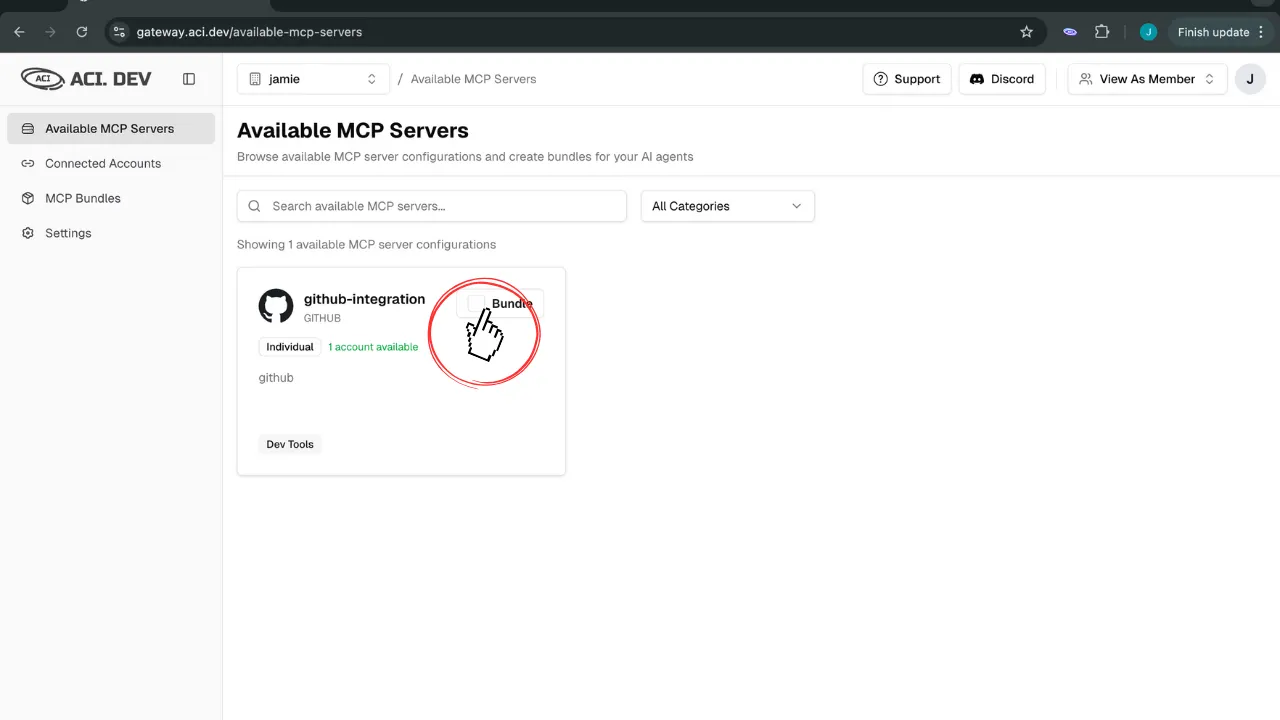1280x720 pixels.
Task: Click the Finish update button
Action: 1220,32
